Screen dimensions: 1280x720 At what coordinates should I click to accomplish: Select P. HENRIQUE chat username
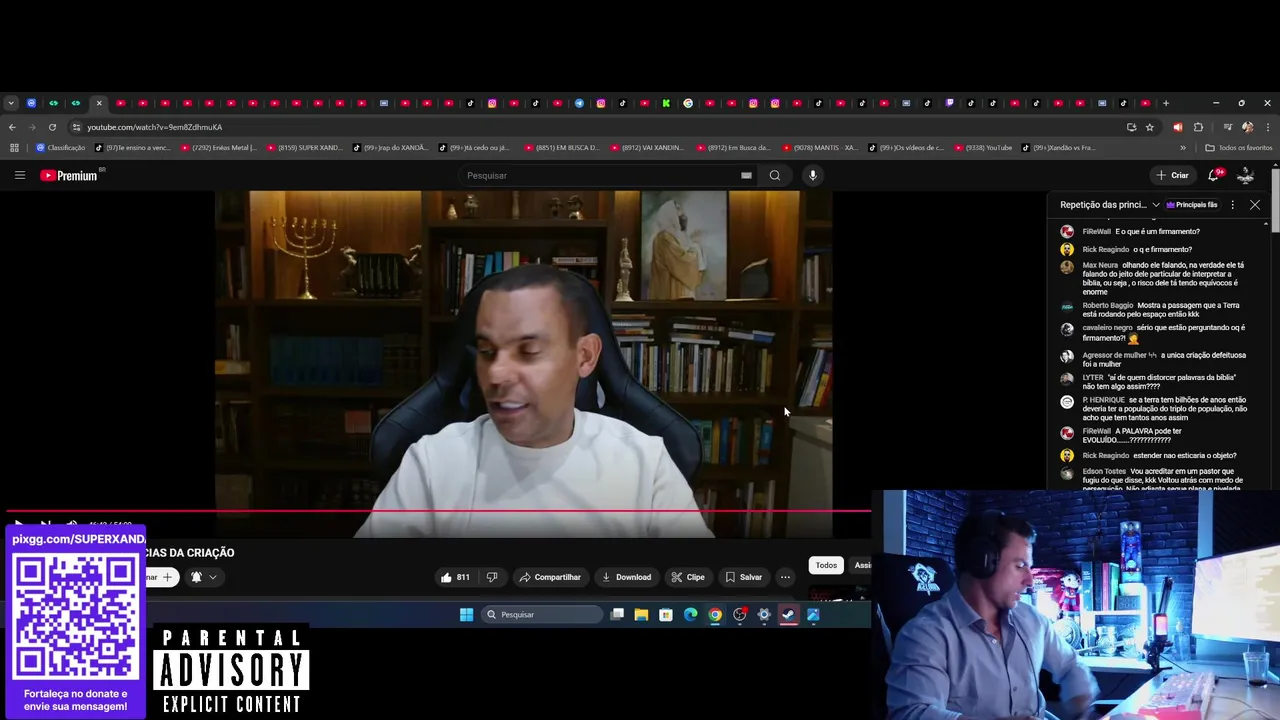click(x=1103, y=399)
